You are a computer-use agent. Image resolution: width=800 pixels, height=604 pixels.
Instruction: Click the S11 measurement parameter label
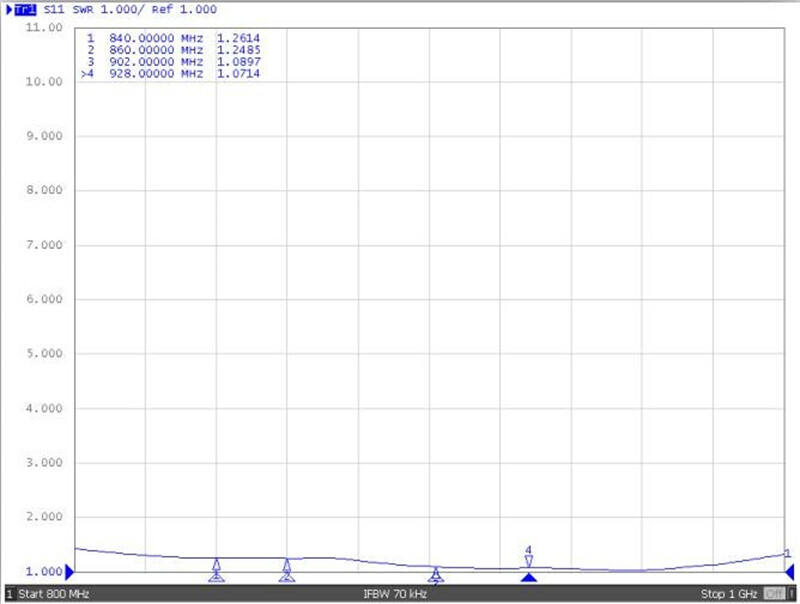point(54,9)
